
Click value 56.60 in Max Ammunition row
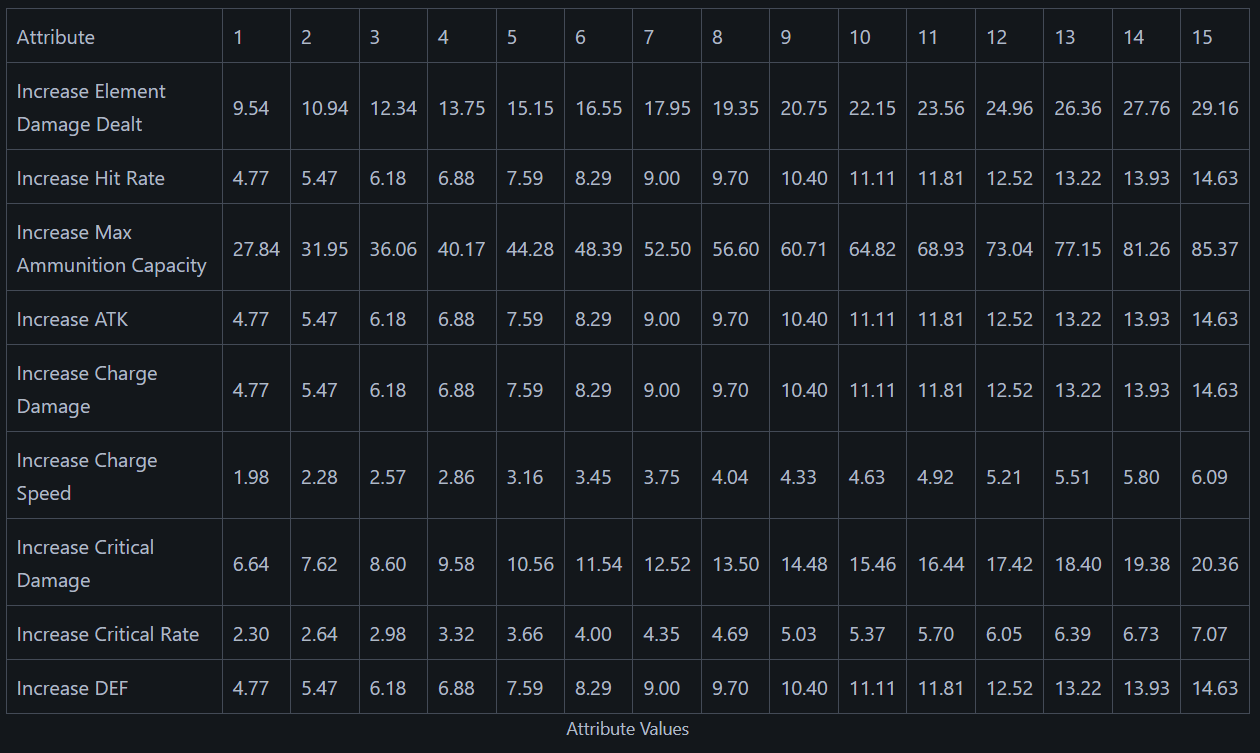pyautogui.click(x=736, y=249)
